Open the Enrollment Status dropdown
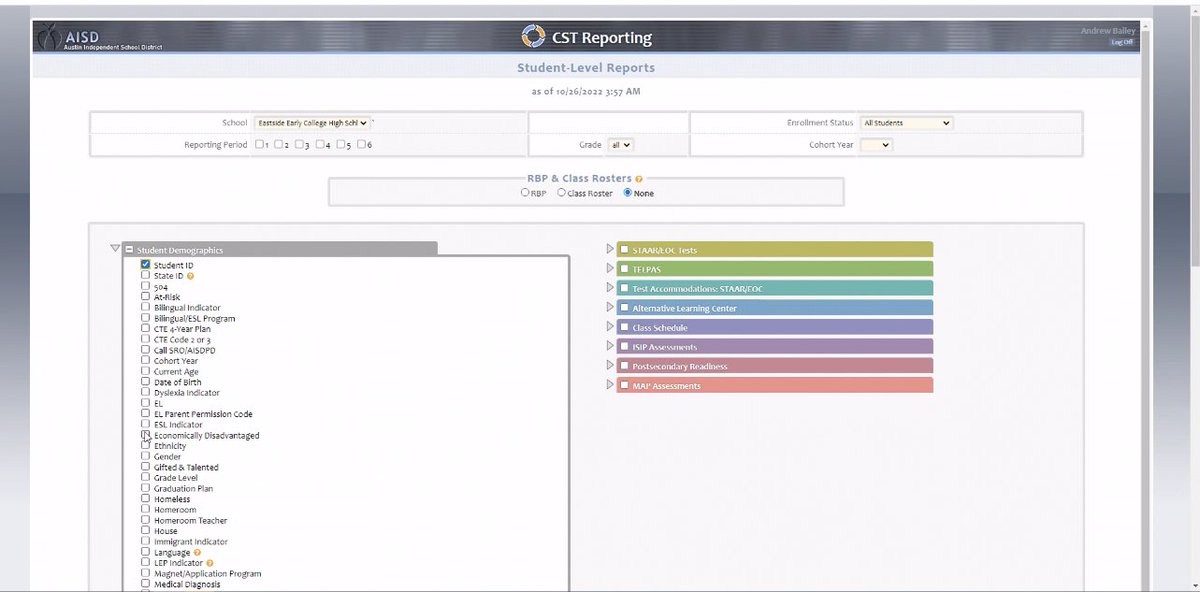Screen dimensions: 1200x592 [906, 123]
